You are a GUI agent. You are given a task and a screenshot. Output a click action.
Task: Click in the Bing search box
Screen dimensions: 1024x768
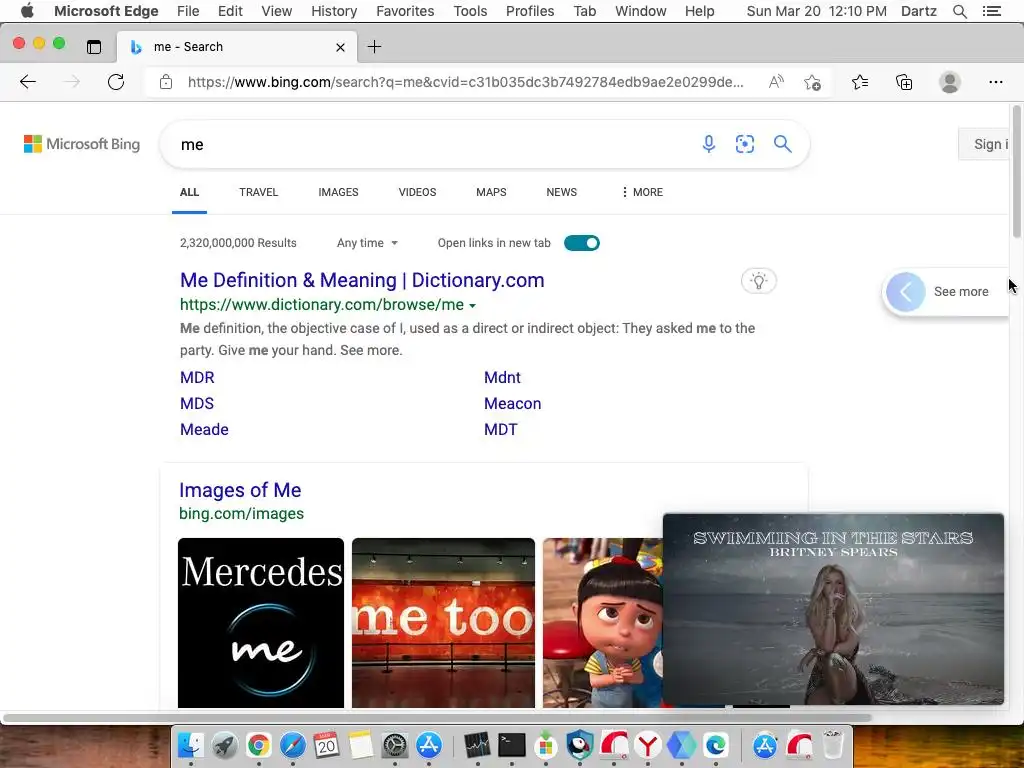click(431, 144)
